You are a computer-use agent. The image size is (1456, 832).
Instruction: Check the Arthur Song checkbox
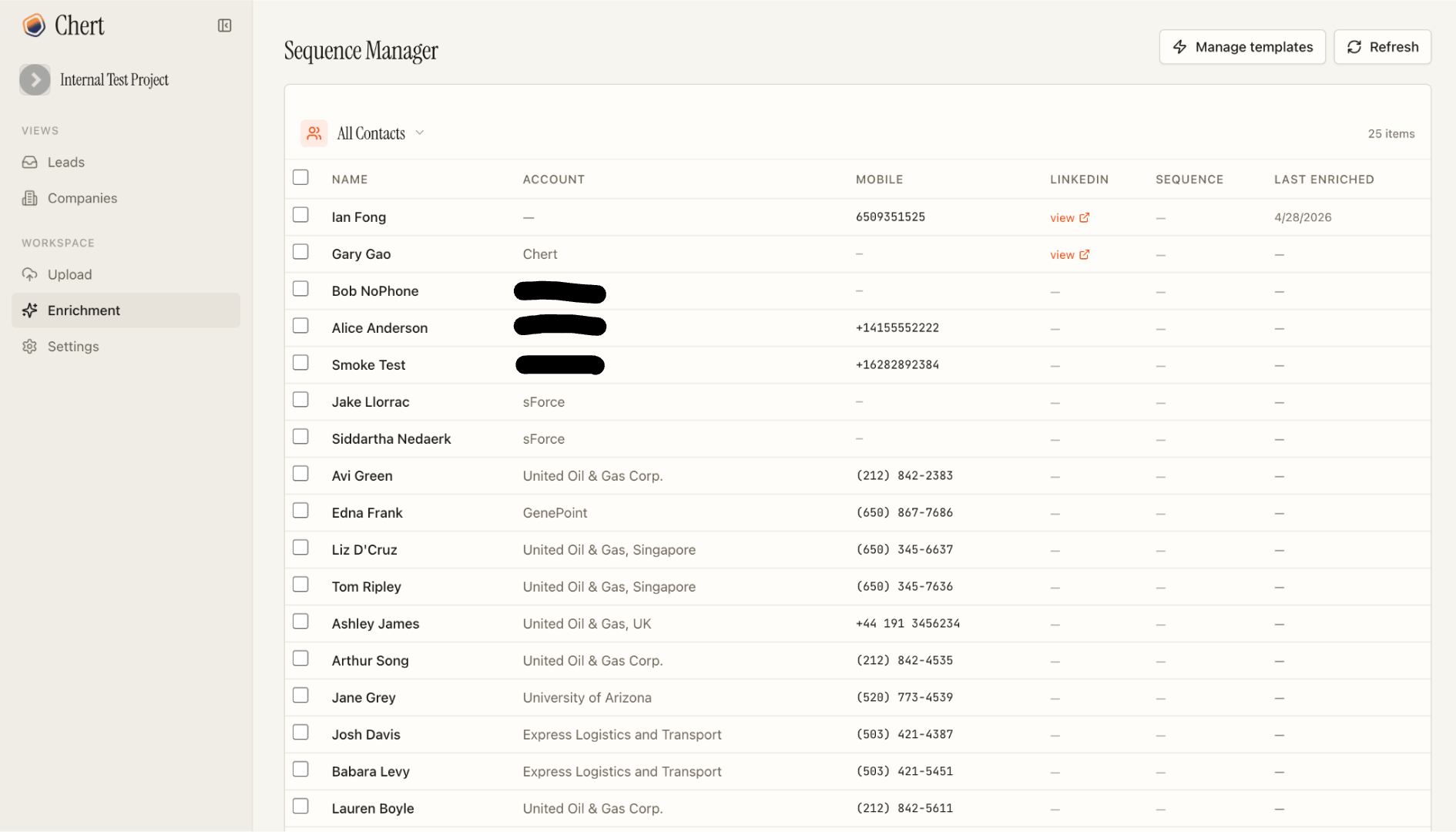(x=300, y=659)
